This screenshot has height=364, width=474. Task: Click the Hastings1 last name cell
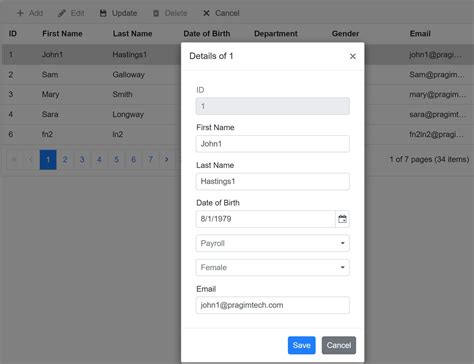tap(130, 55)
